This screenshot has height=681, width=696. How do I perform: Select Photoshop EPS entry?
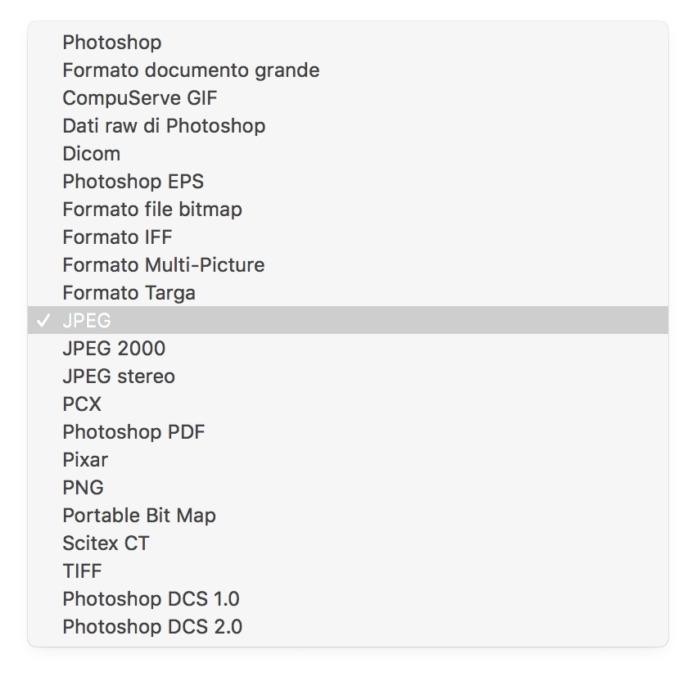(133, 182)
